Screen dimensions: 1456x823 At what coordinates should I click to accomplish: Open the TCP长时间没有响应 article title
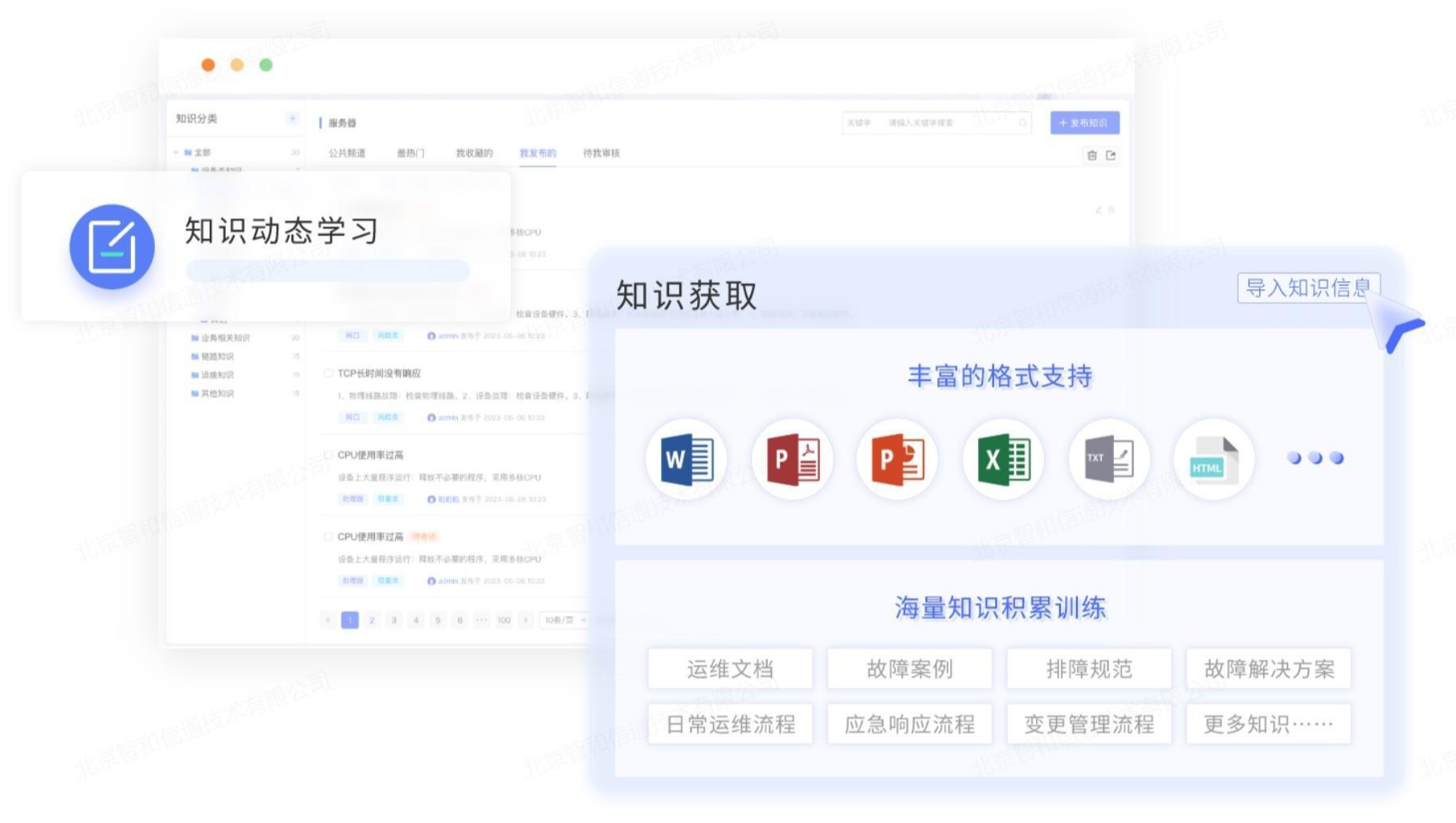379,373
